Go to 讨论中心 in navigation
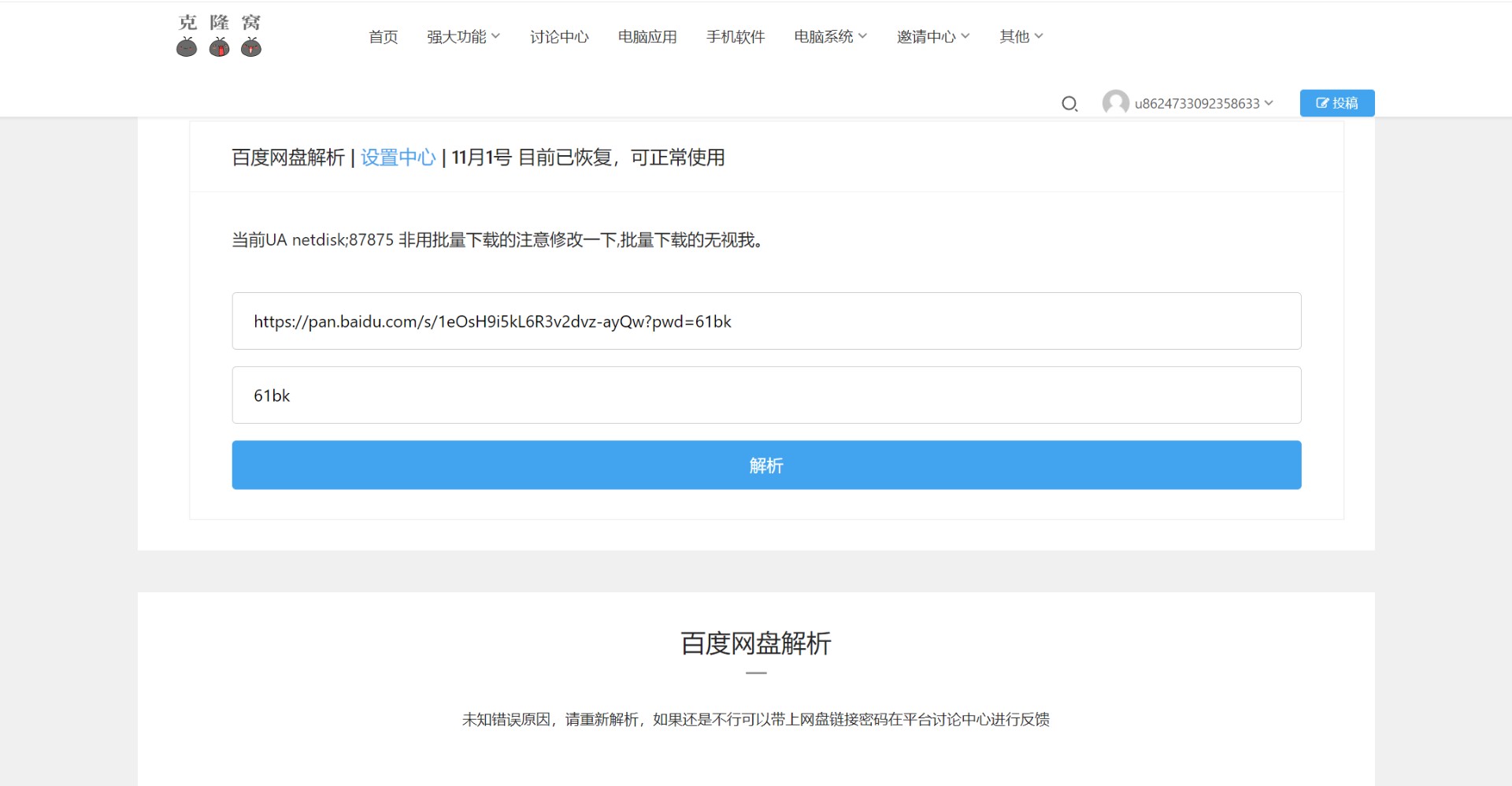 (x=559, y=36)
